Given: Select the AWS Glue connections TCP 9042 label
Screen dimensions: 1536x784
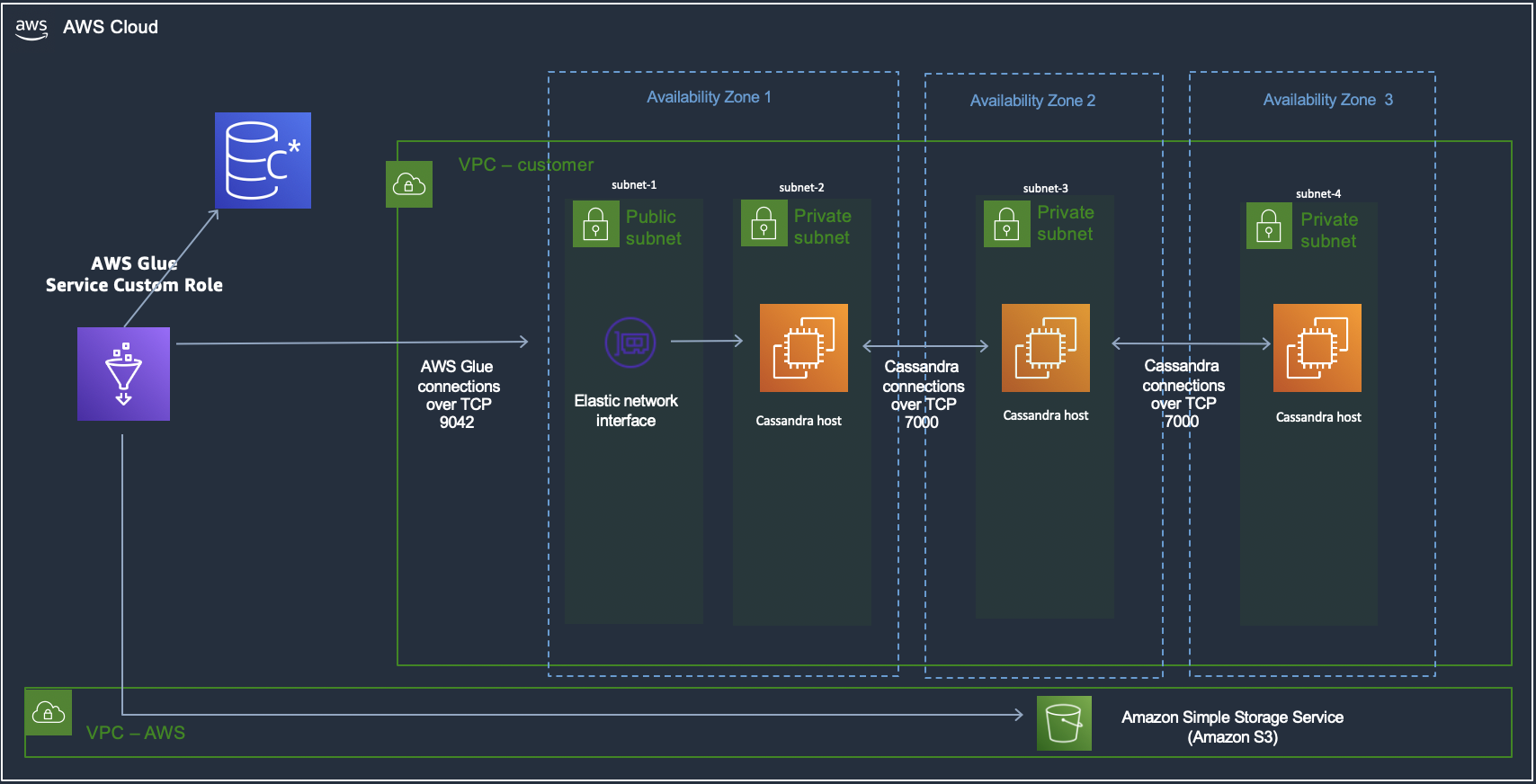Looking at the screenshot, I should pyautogui.click(x=459, y=394).
